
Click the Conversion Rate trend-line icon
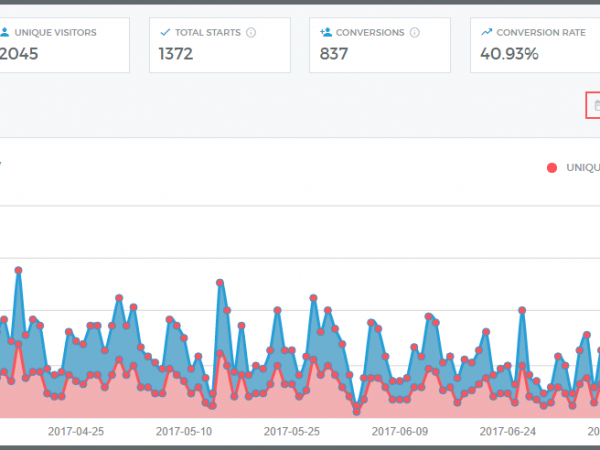click(486, 32)
